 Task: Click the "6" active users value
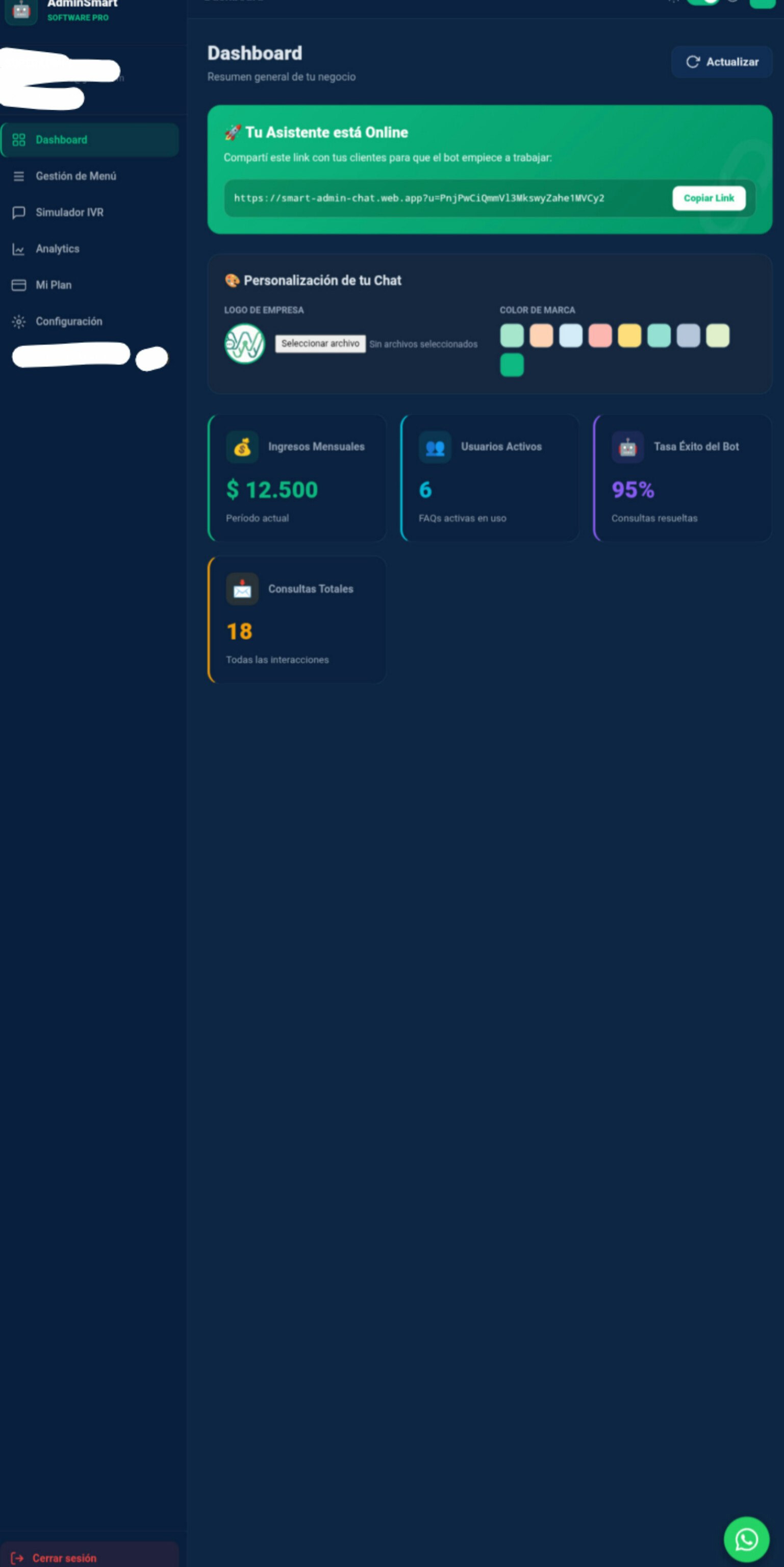pos(425,490)
